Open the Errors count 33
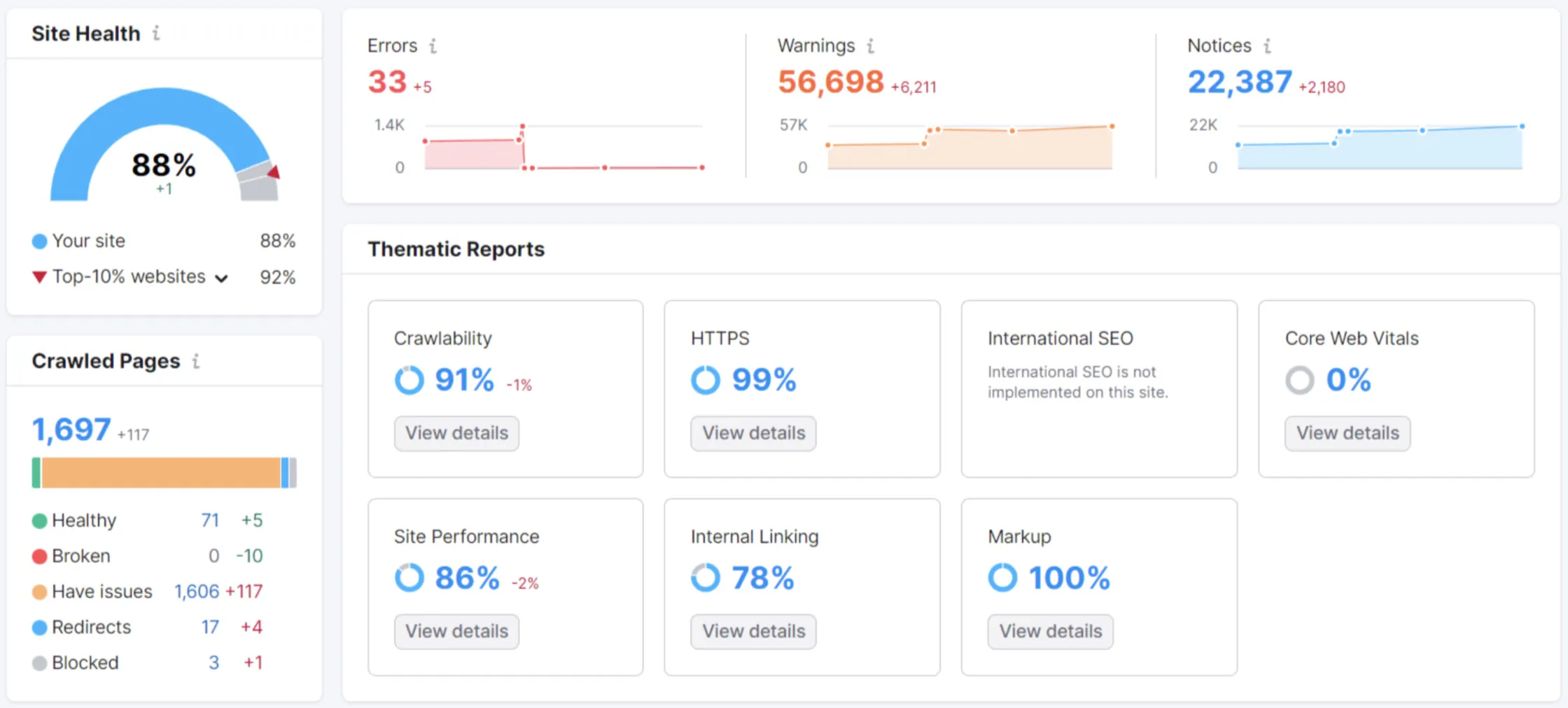 click(387, 82)
